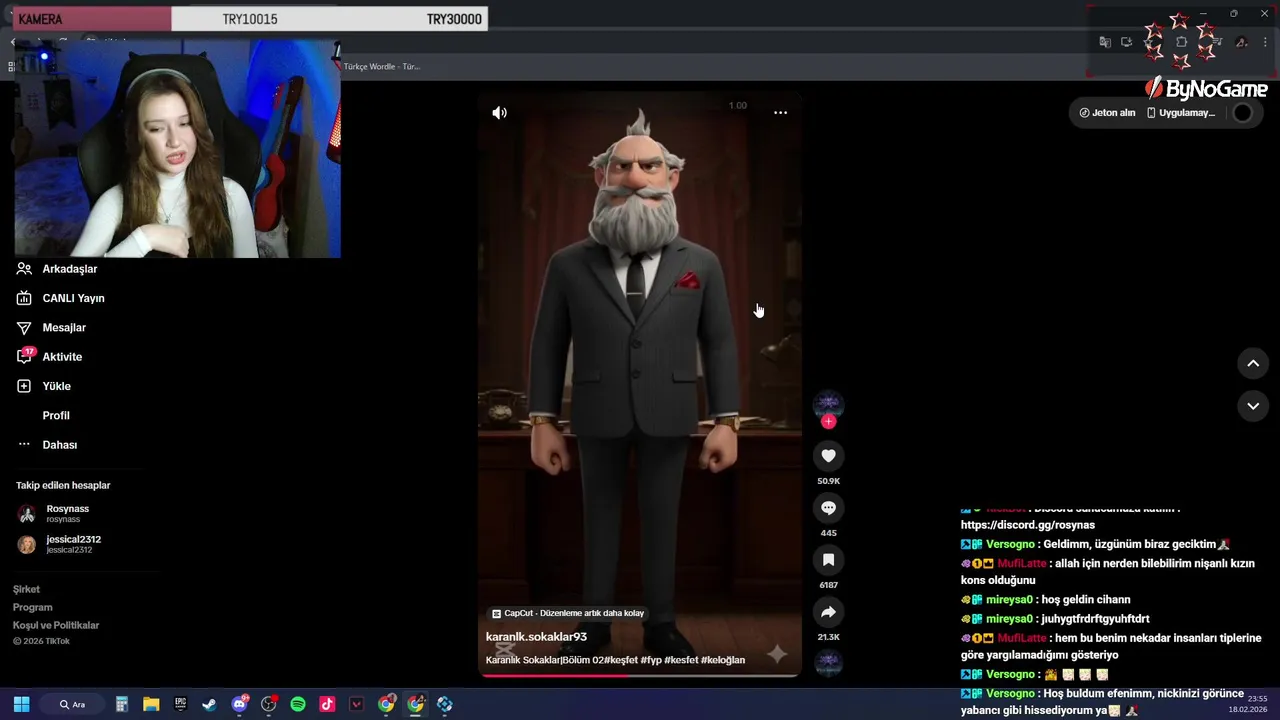Viewport: 1280px width, 720px height.
Task: Click chat username Versogno on the Geldimm message
Action: [1010, 545]
